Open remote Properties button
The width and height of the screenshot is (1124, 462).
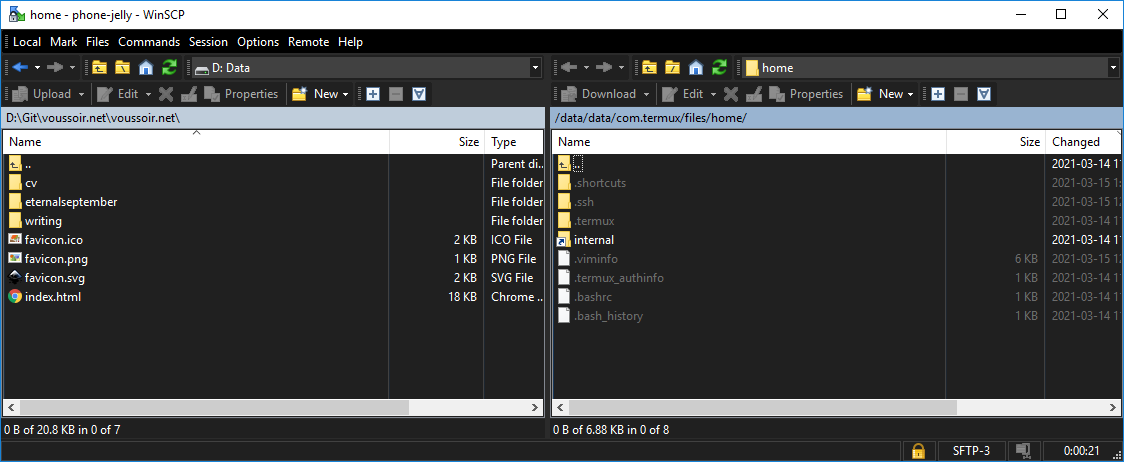click(x=807, y=94)
